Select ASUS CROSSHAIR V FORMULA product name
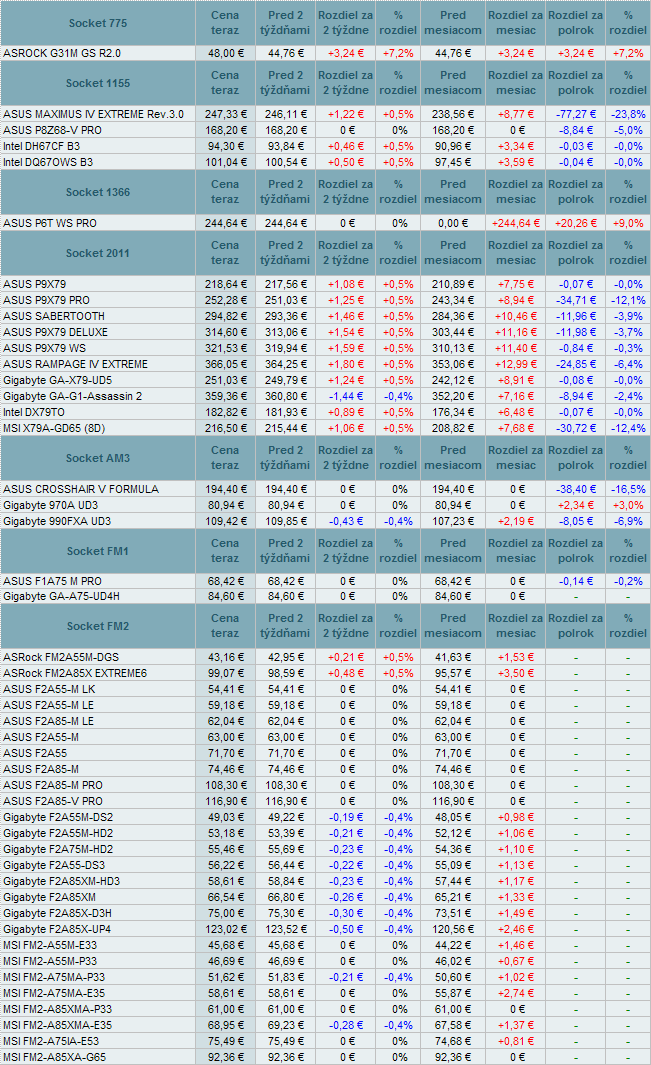The image size is (651, 1065). click(81, 489)
